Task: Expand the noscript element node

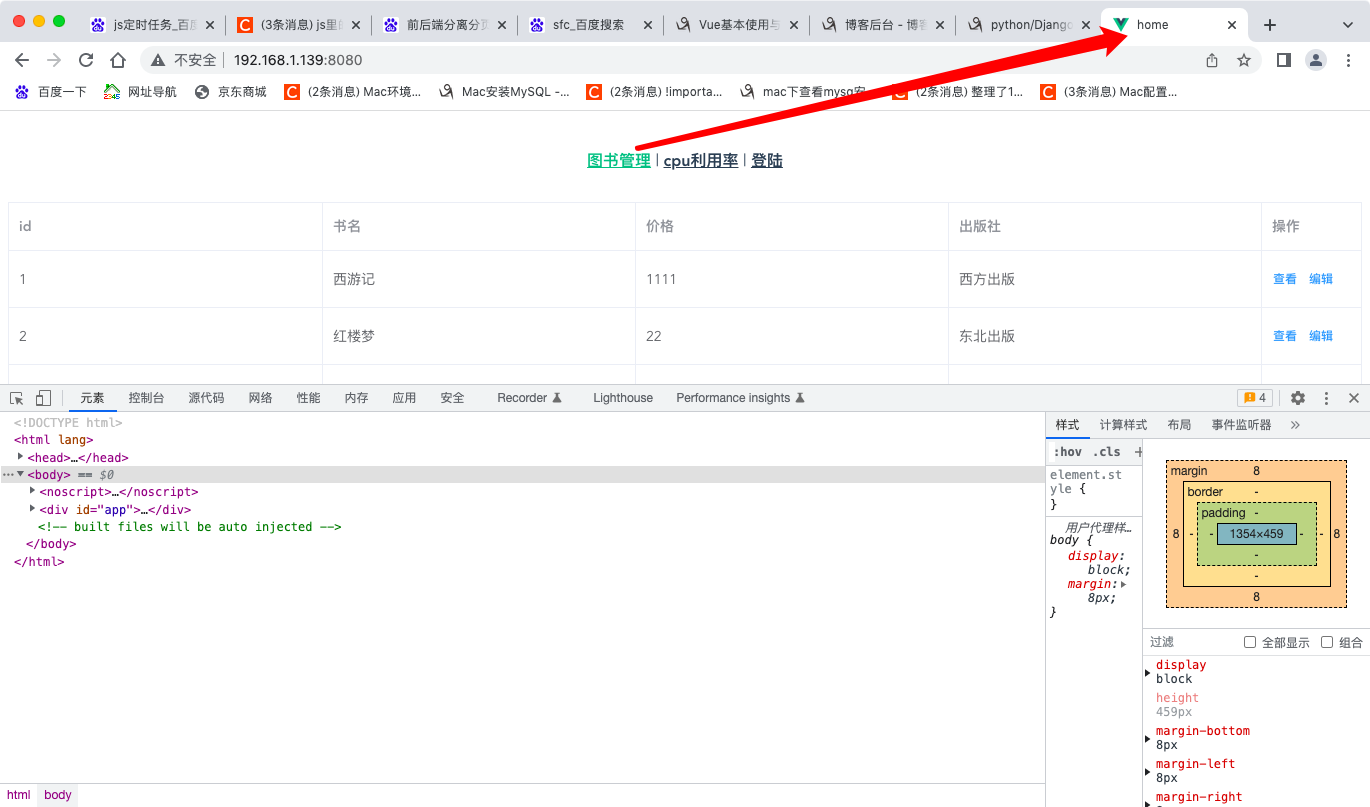Action: [x=33, y=490]
